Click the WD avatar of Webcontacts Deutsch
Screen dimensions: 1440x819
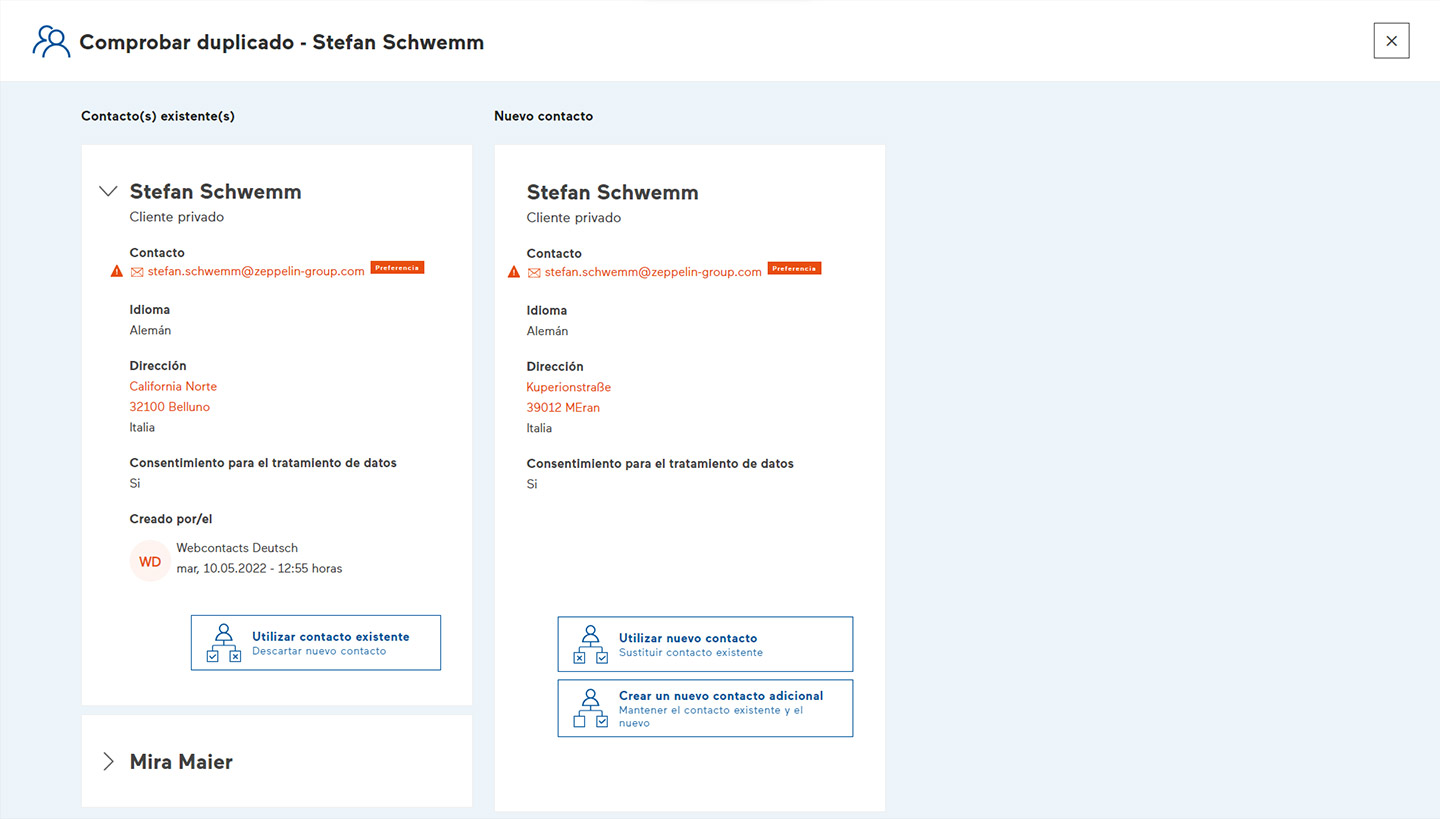pyautogui.click(x=150, y=561)
